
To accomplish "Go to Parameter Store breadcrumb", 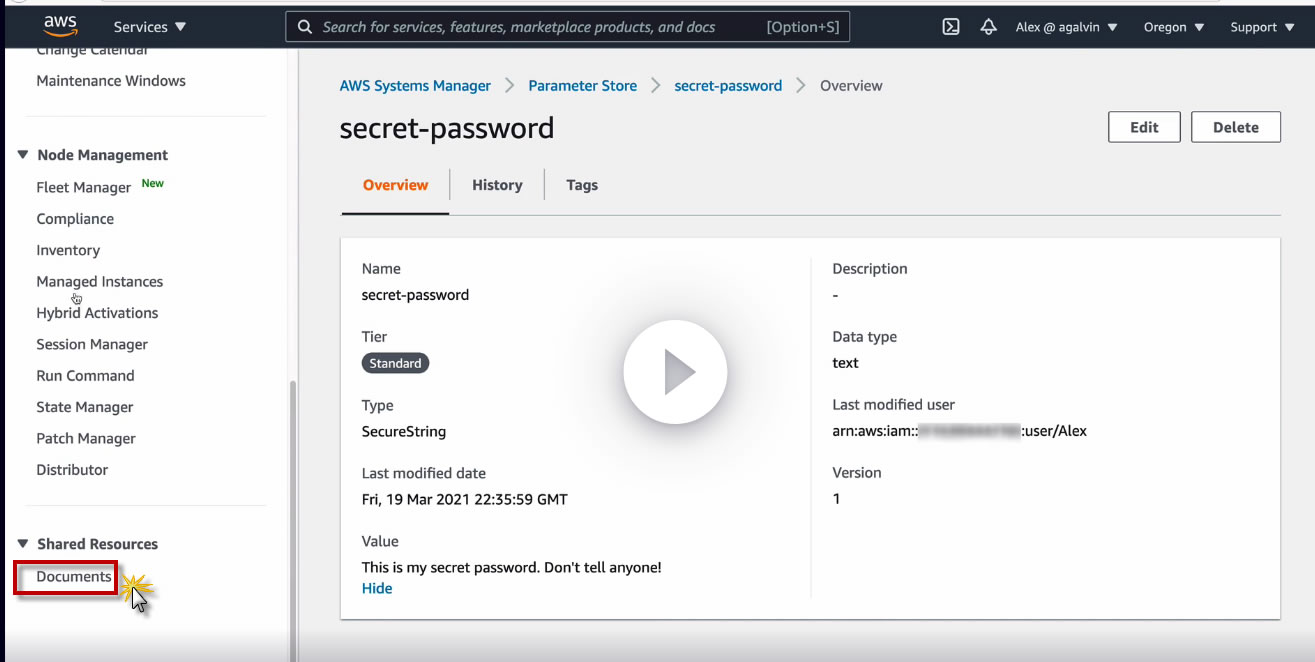I will (x=582, y=86).
